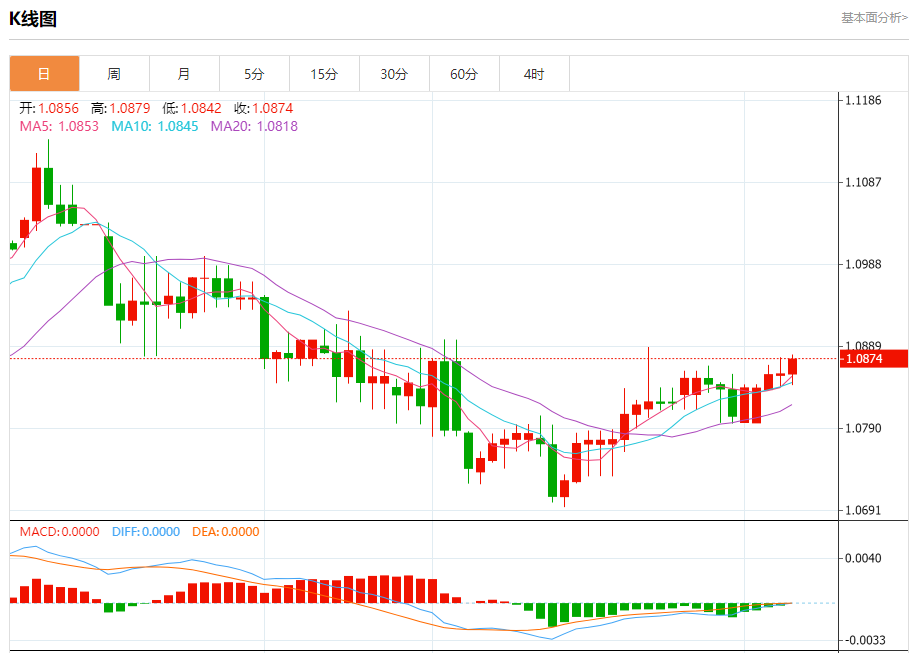Image resolution: width=913 pixels, height=653 pixels.
Task: Click the DEA:0.0000 label
Action: pos(226,532)
